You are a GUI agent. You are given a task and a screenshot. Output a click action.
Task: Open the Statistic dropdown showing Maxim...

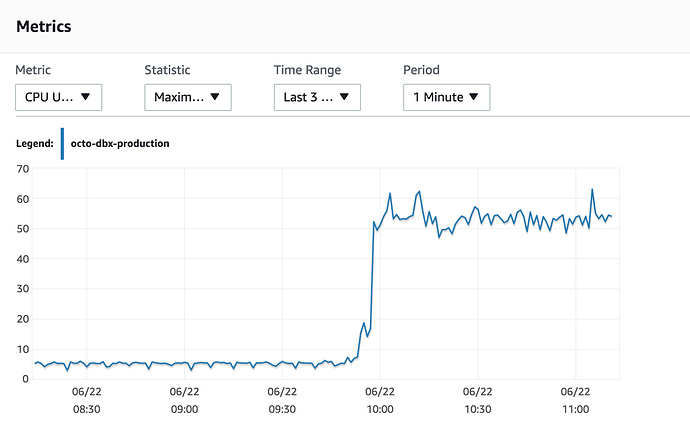(188, 97)
